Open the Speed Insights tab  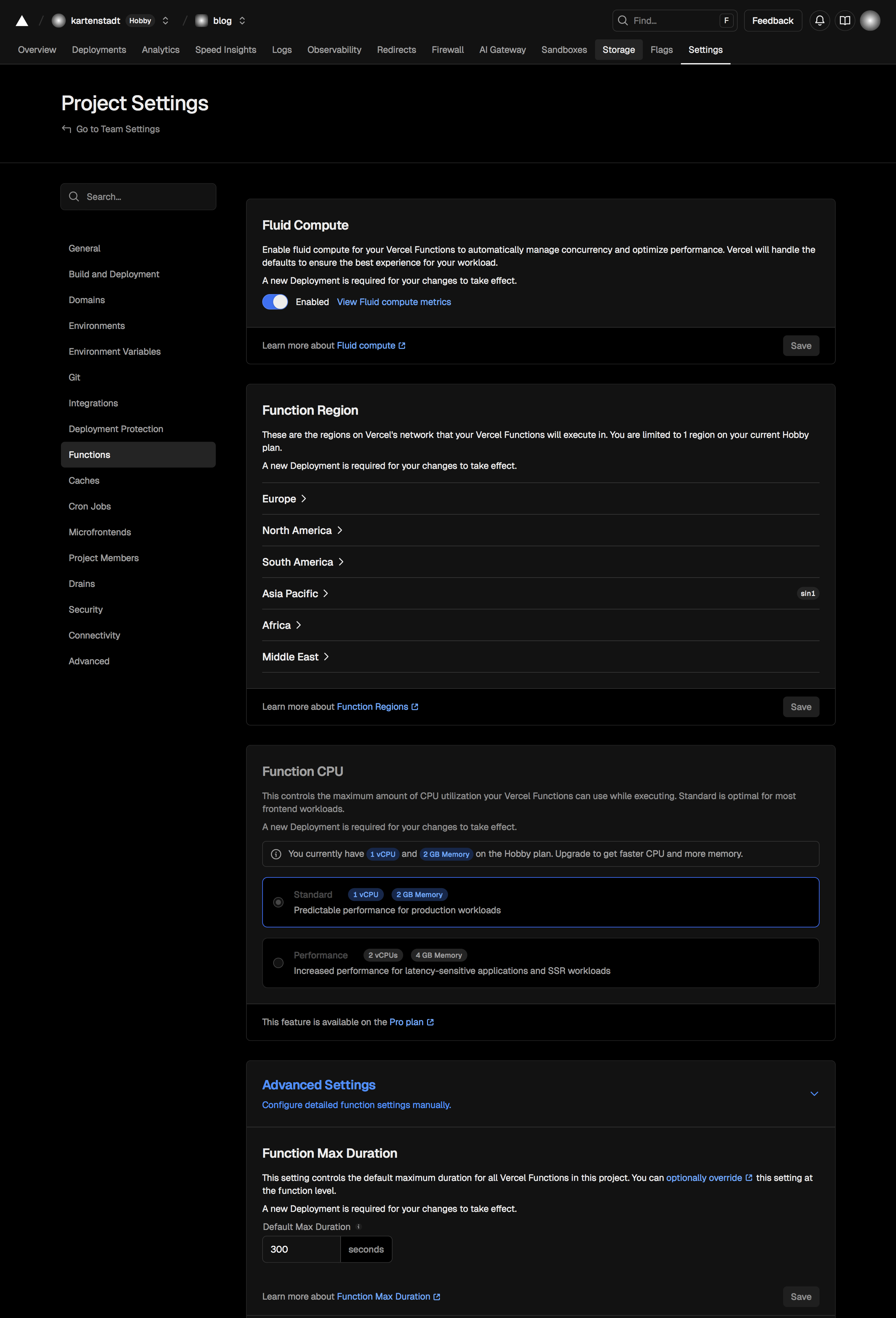click(226, 50)
